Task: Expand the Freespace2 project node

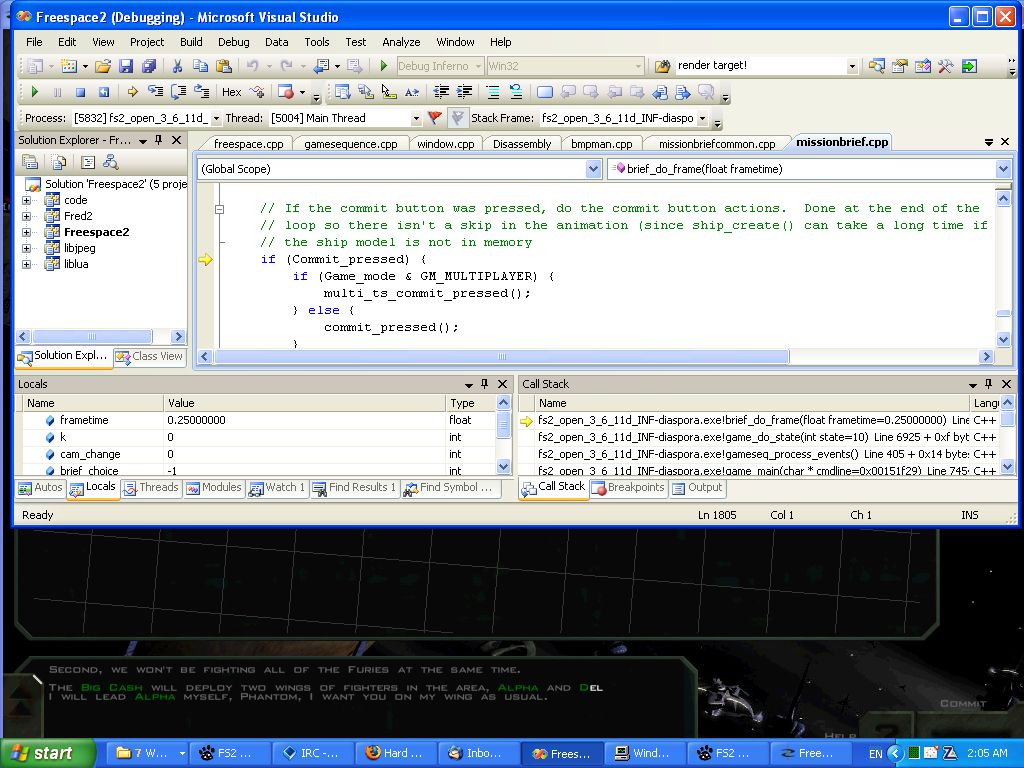Action: click(x=27, y=232)
